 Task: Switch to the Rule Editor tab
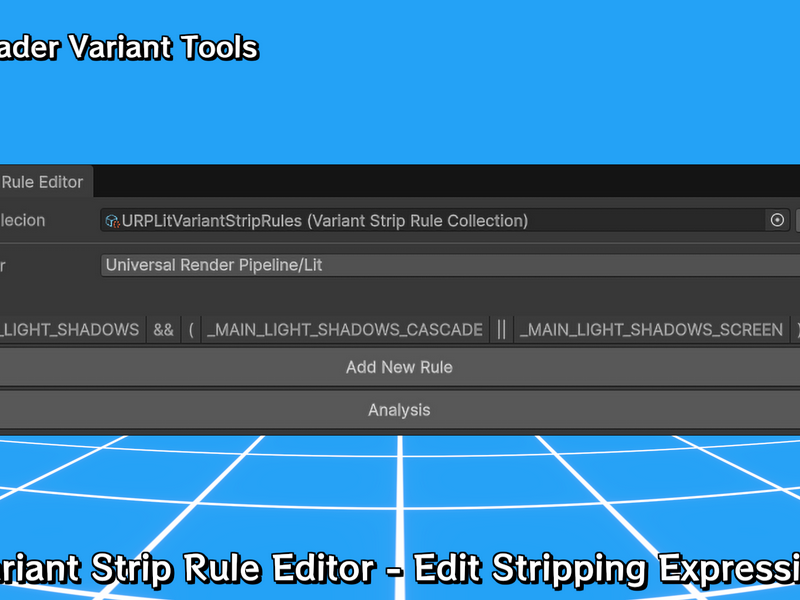46,182
